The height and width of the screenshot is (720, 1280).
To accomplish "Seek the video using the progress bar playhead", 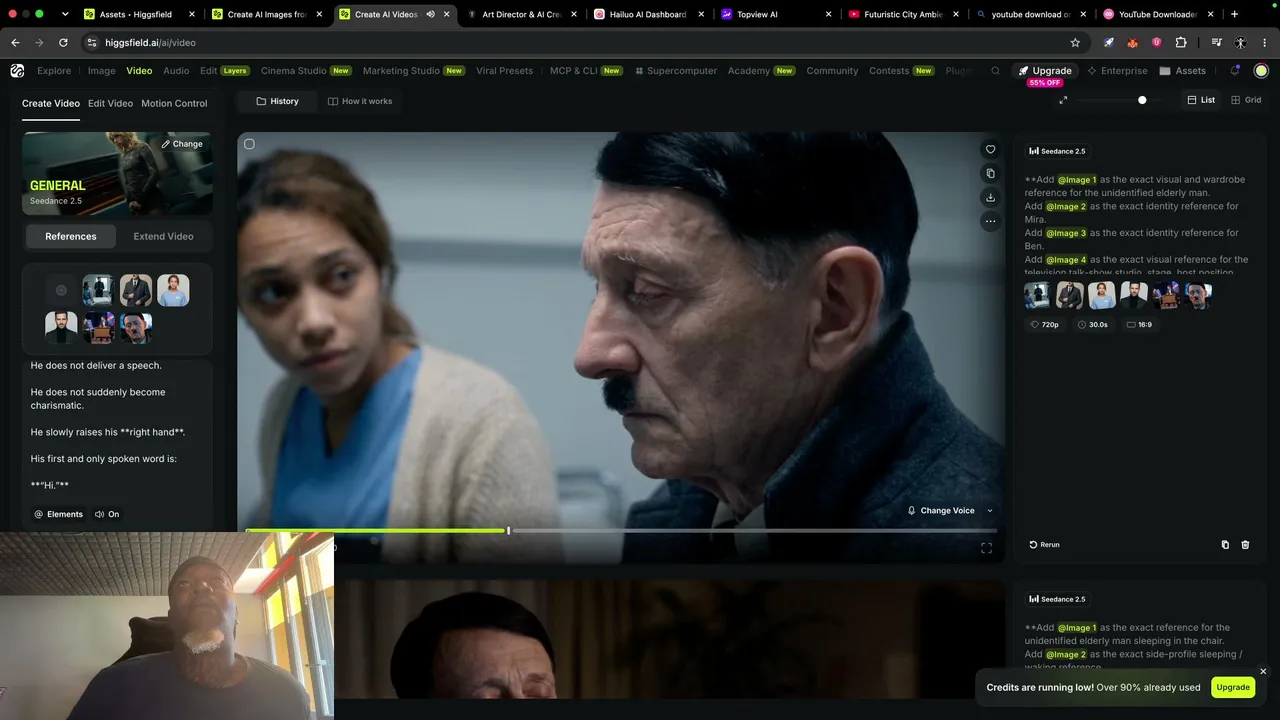I will coord(508,530).
